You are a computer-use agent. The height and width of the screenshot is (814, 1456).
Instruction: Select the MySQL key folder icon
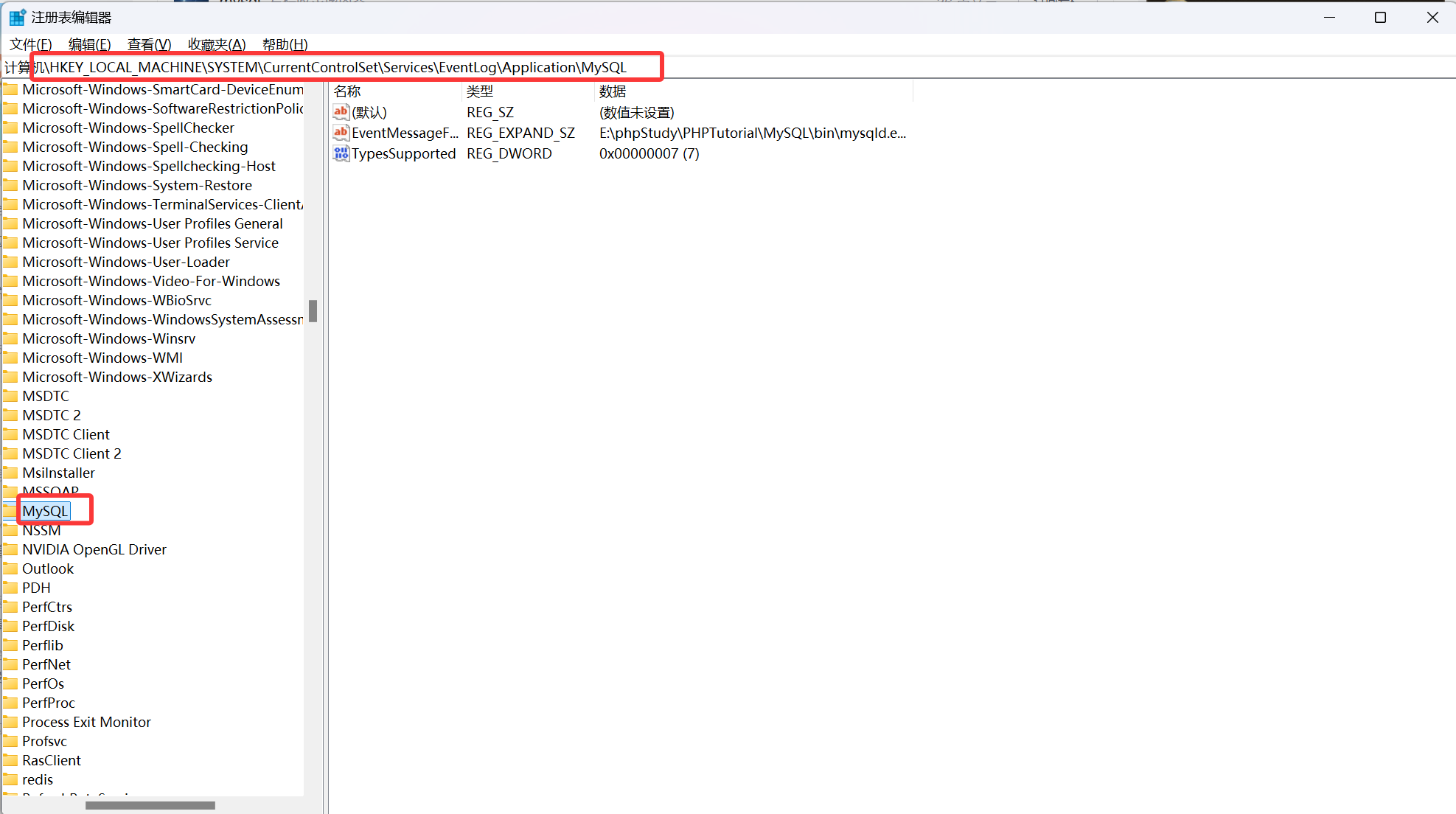(11, 510)
